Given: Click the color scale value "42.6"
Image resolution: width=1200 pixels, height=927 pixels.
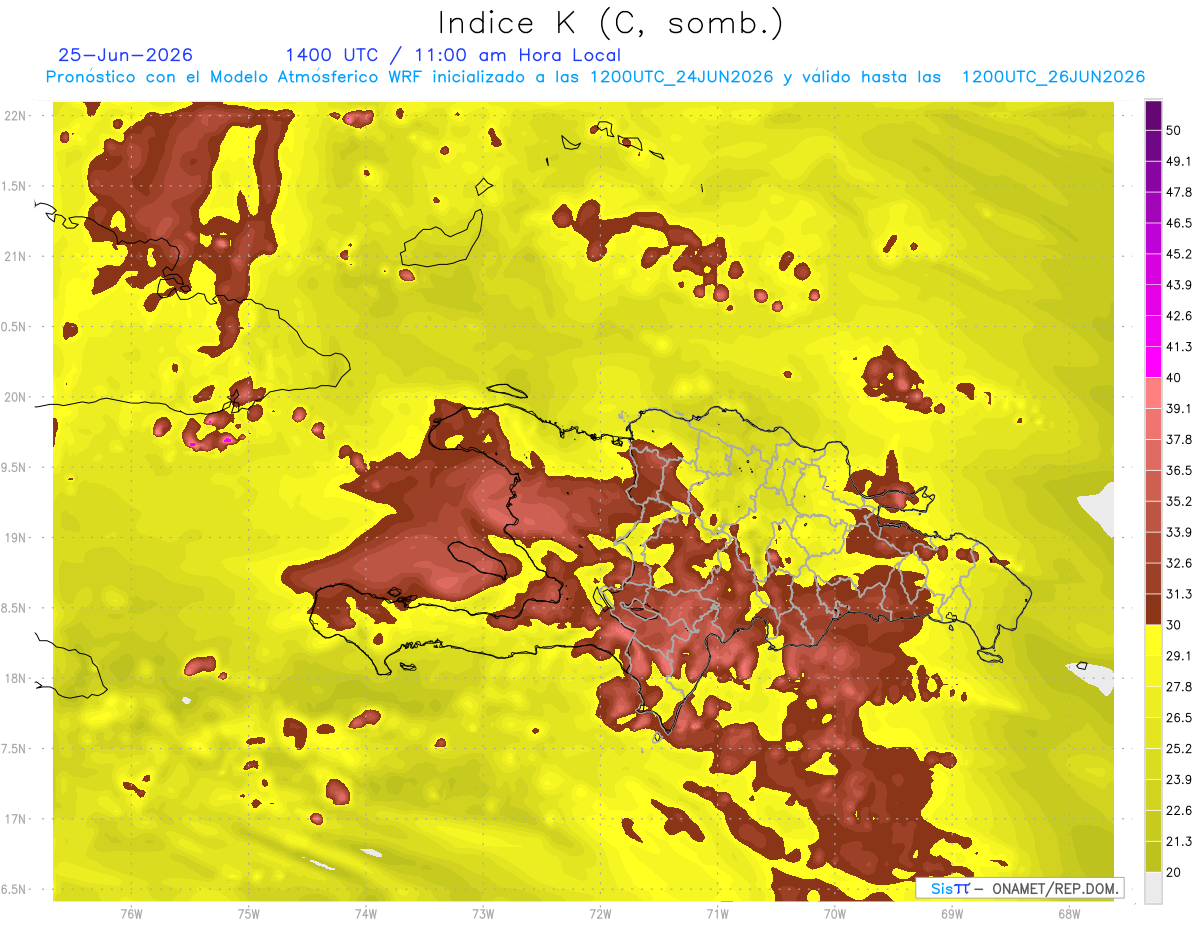Looking at the screenshot, I should pos(1179,316).
